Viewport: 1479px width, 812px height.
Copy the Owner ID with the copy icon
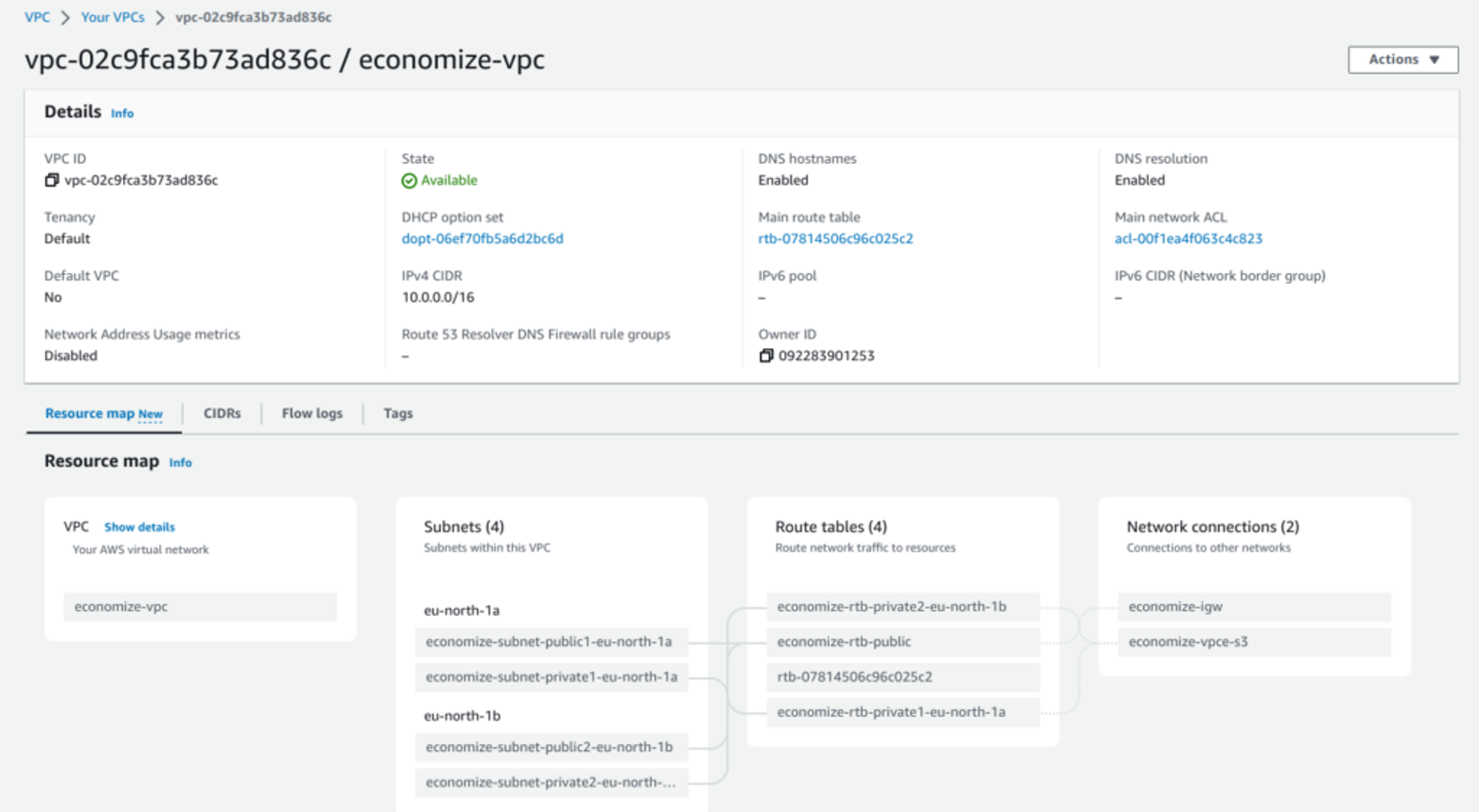click(x=765, y=356)
